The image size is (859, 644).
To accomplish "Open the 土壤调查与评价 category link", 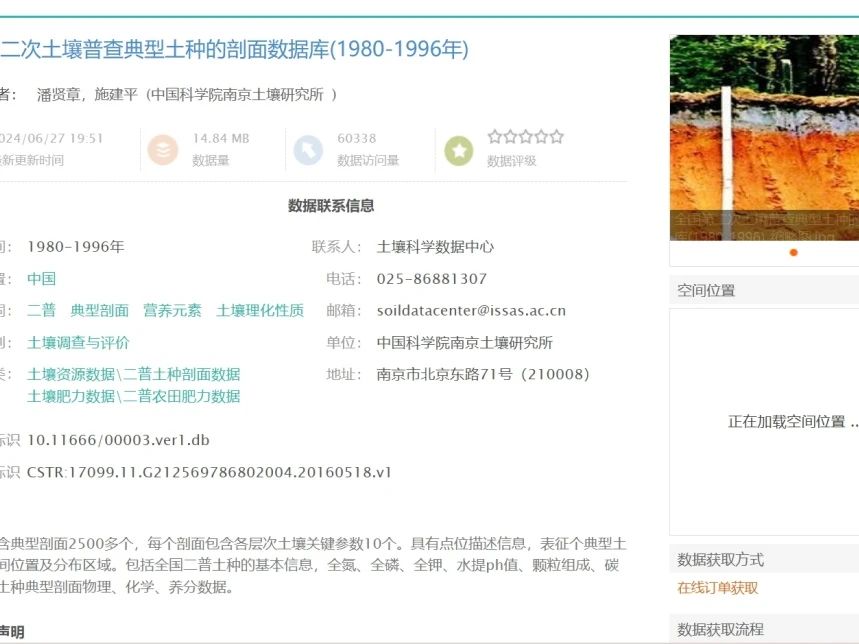I will click(x=78, y=343).
